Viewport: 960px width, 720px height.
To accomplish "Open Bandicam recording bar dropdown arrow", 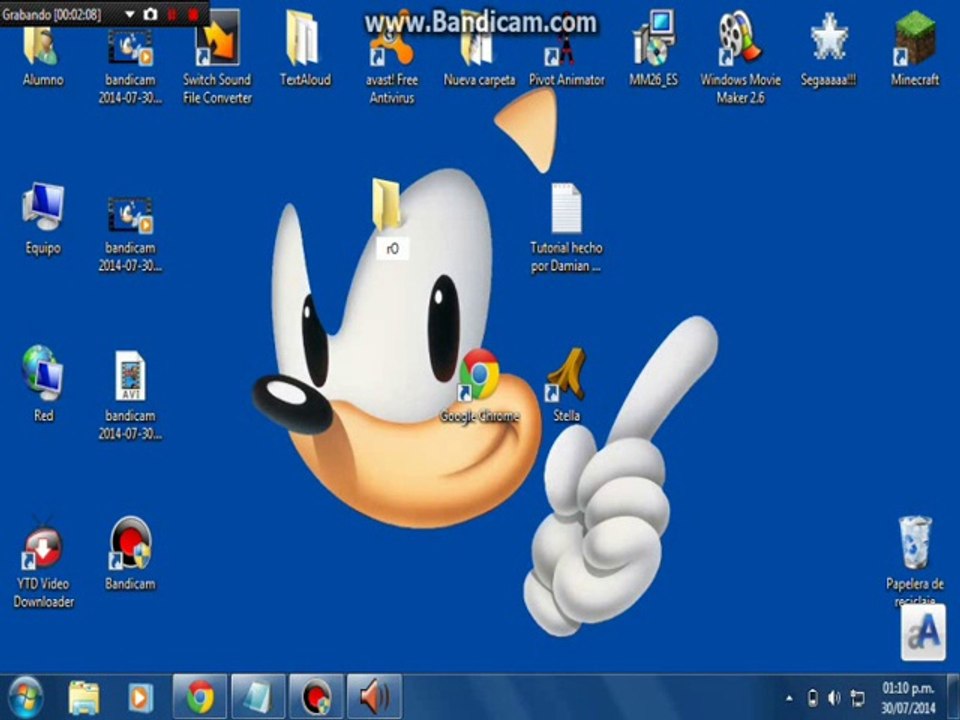I will click(x=129, y=14).
